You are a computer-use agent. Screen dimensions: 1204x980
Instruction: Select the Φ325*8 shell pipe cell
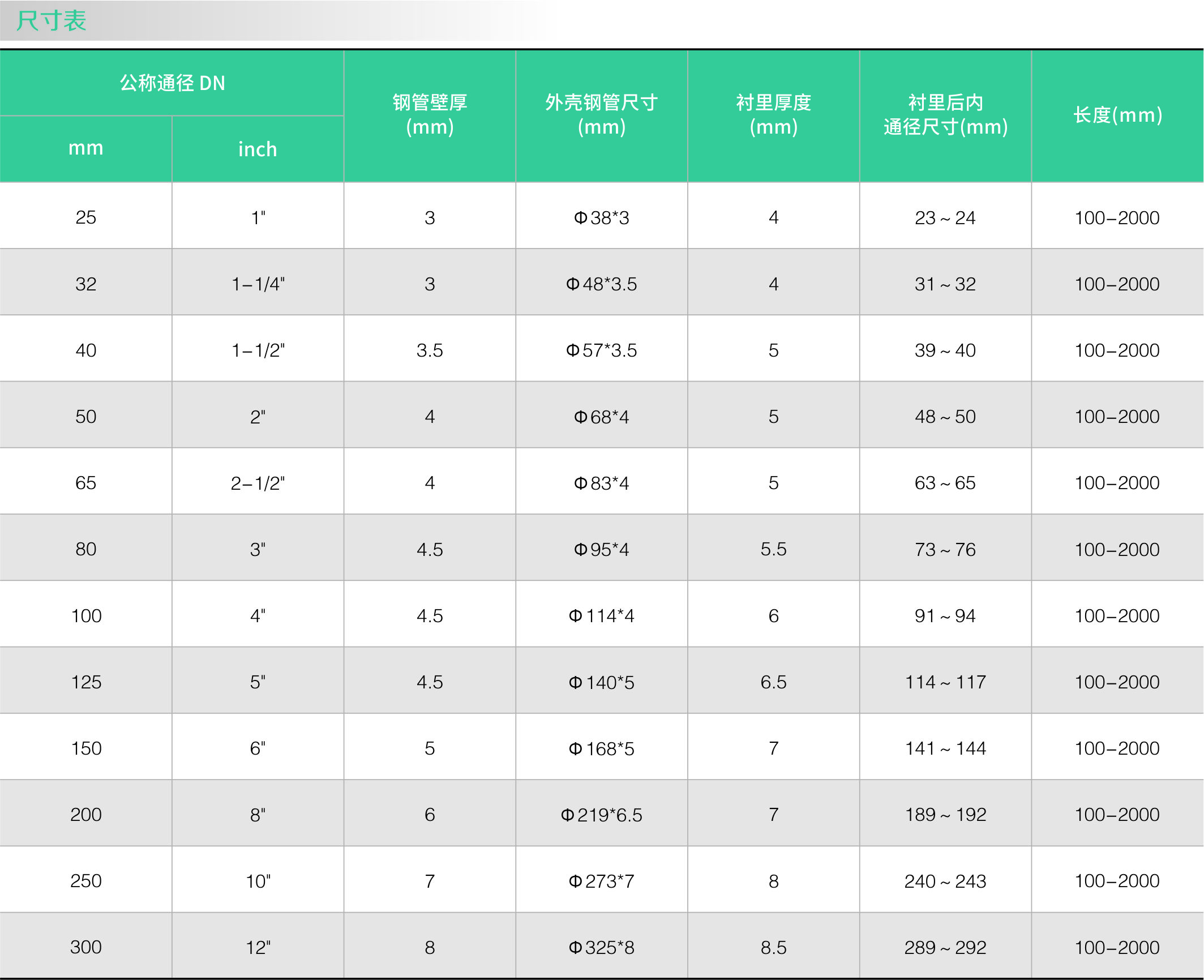pos(601,947)
